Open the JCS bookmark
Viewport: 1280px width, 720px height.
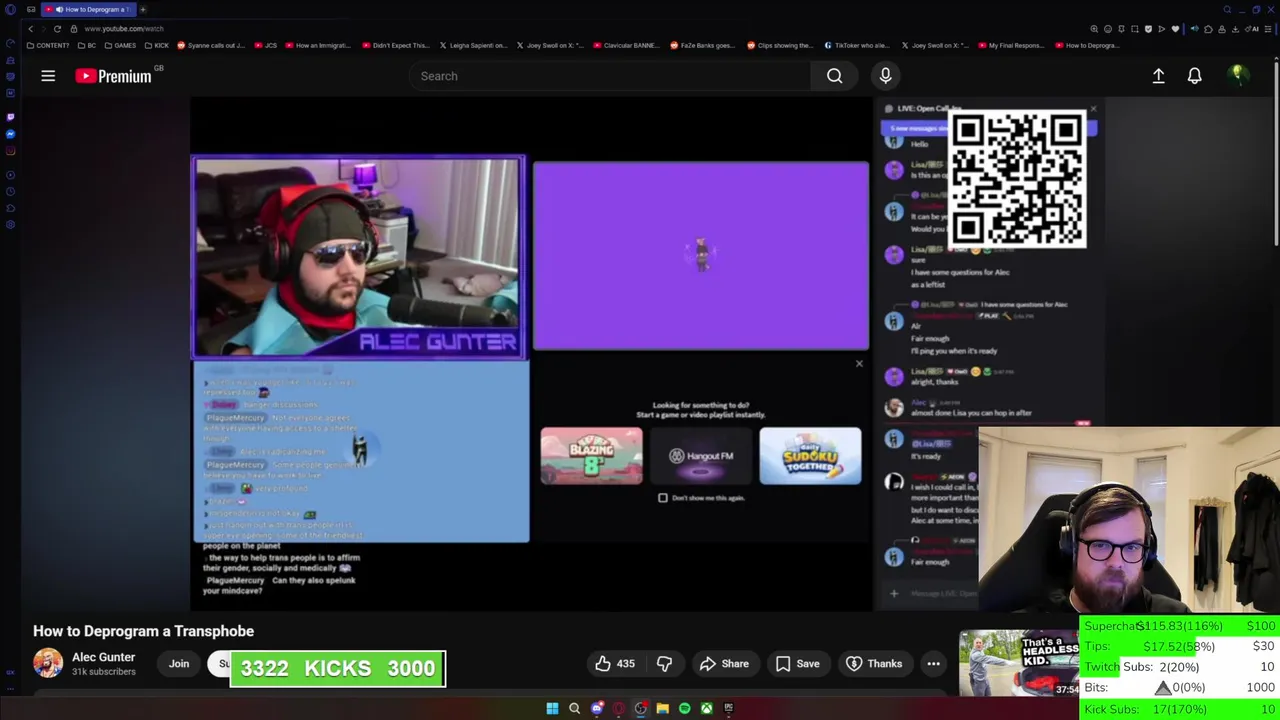(x=267, y=45)
